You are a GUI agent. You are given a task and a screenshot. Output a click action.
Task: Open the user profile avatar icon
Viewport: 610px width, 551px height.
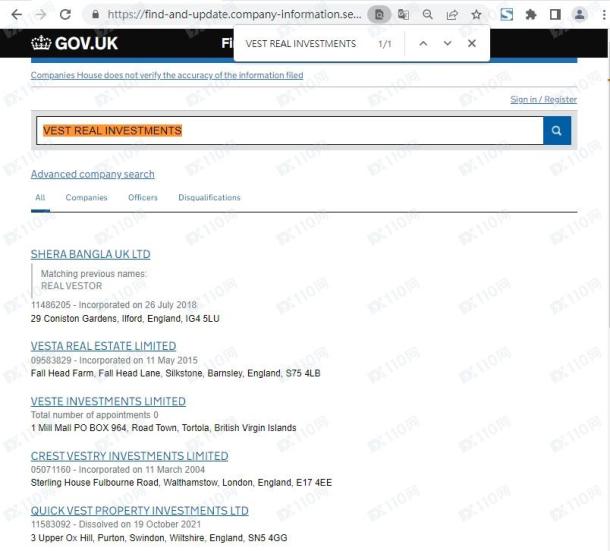[x=579, y=15]
